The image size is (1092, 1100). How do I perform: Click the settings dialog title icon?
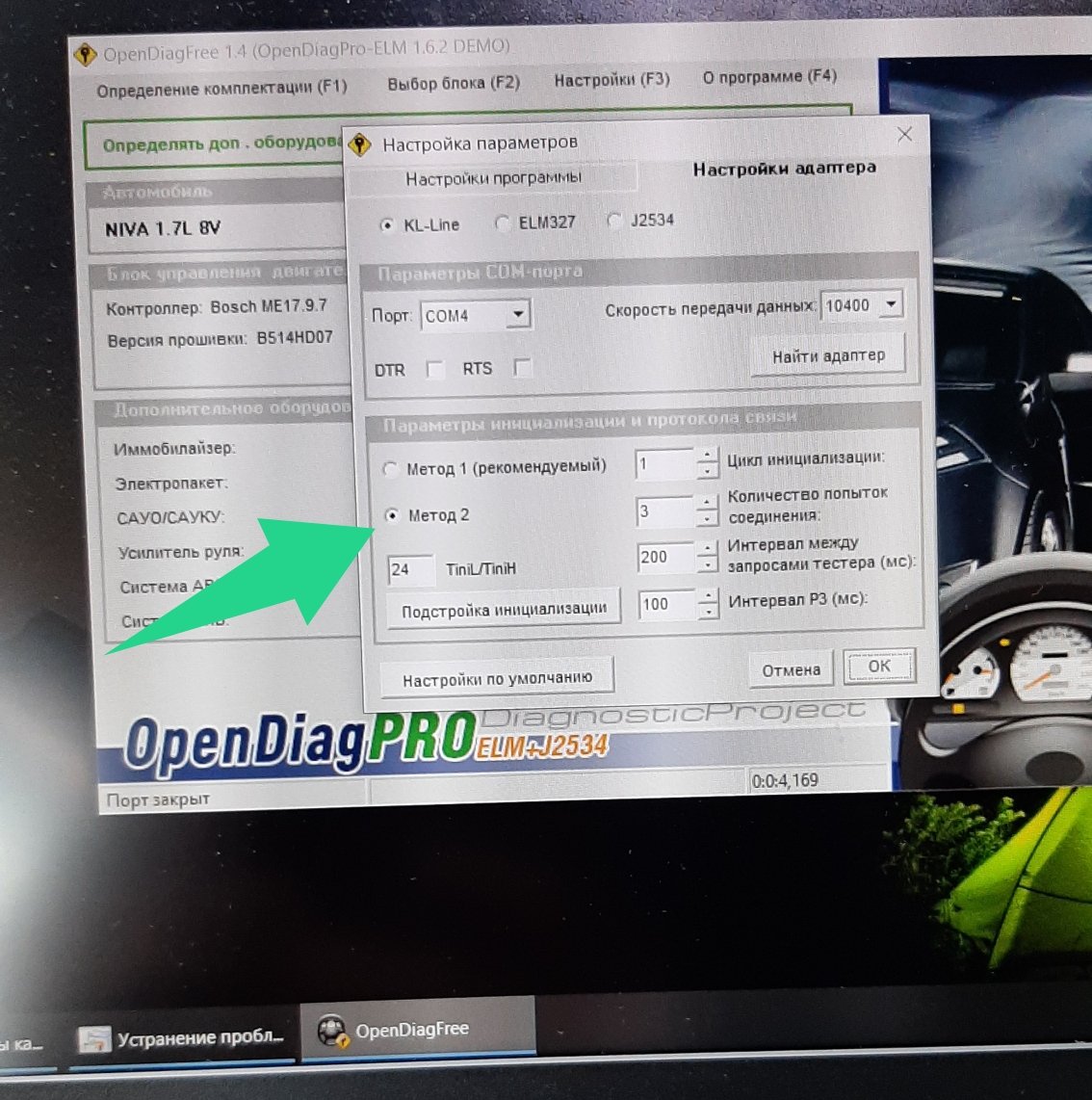360,144
